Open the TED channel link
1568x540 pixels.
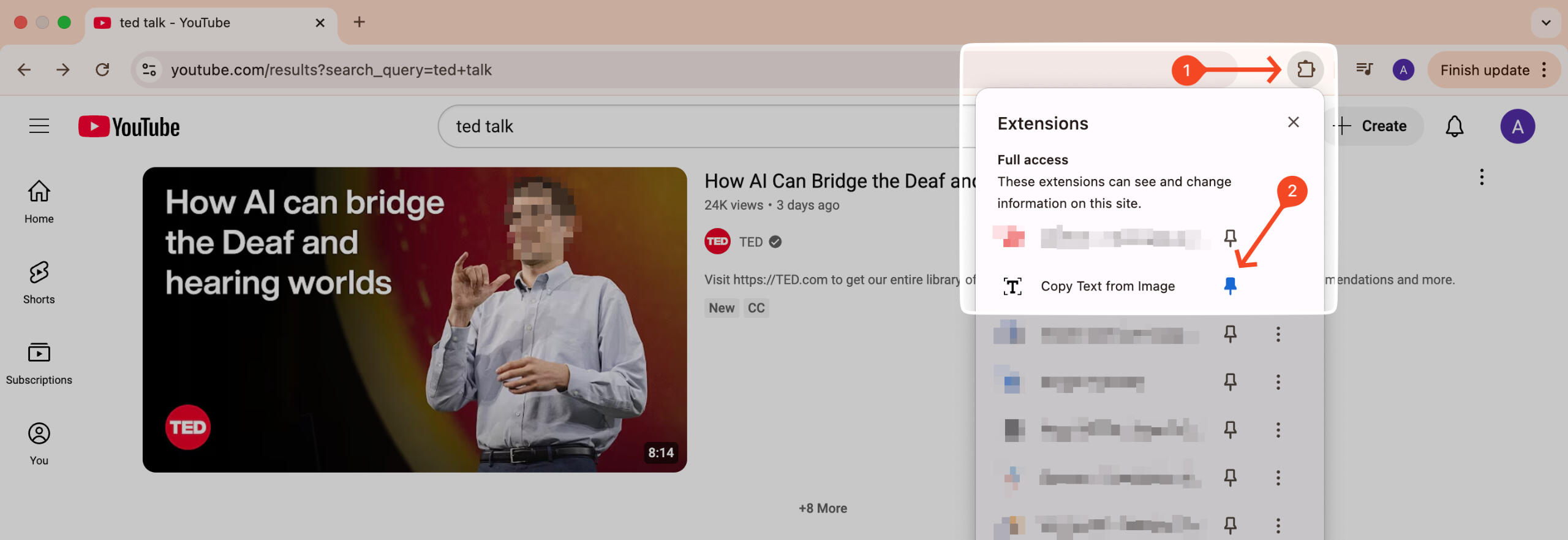pyautogui.click(x=750, y=242)
